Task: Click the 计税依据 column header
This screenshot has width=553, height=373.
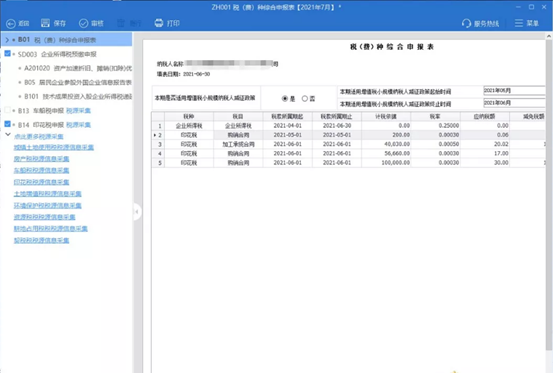Action: [x=386, y=116]
